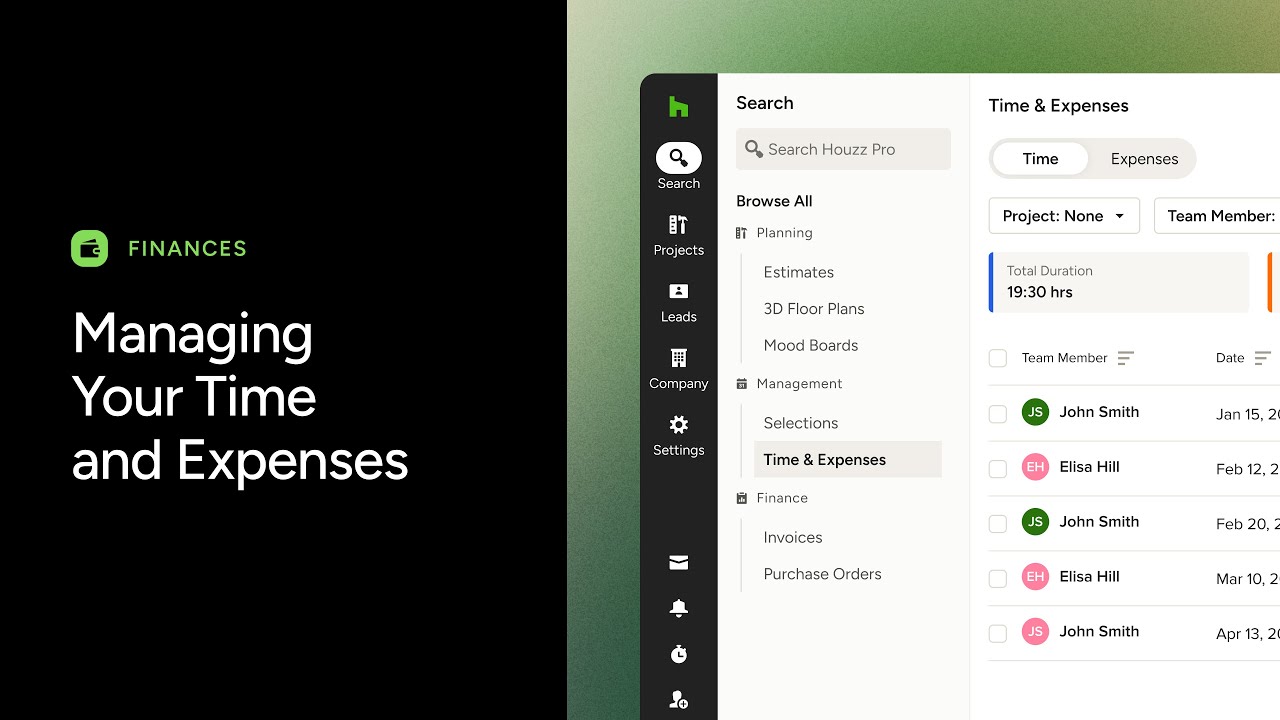Click the Mar 10 date cell
The image size is (1280, 720).
click(1248, 580)
